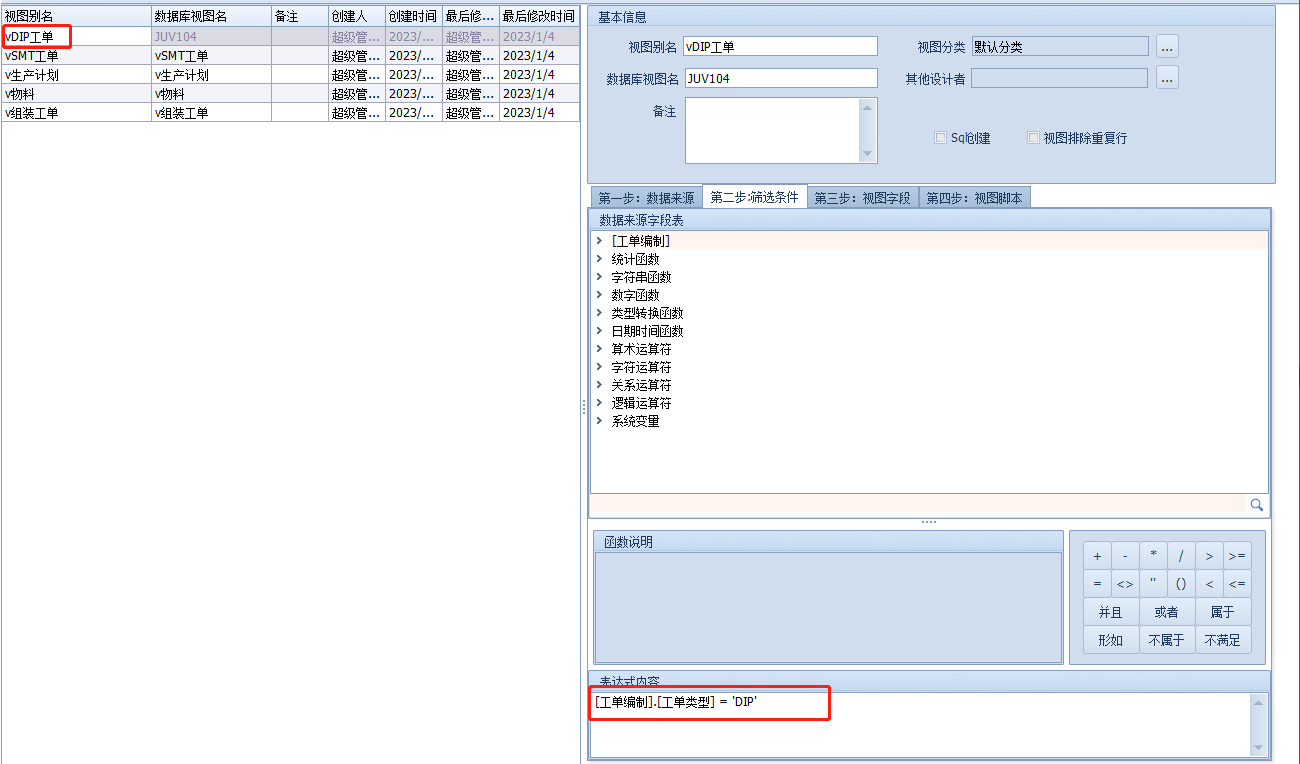Expand the 统计函数 node
The width and height of the screenshot is (1300, 764).
click(x=599, y=259)
